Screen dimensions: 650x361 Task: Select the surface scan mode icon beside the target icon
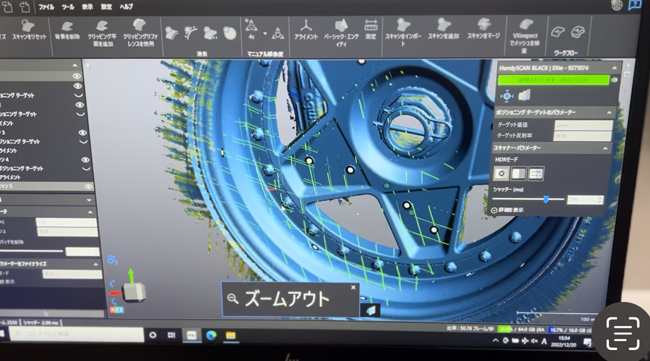[524, 96]
